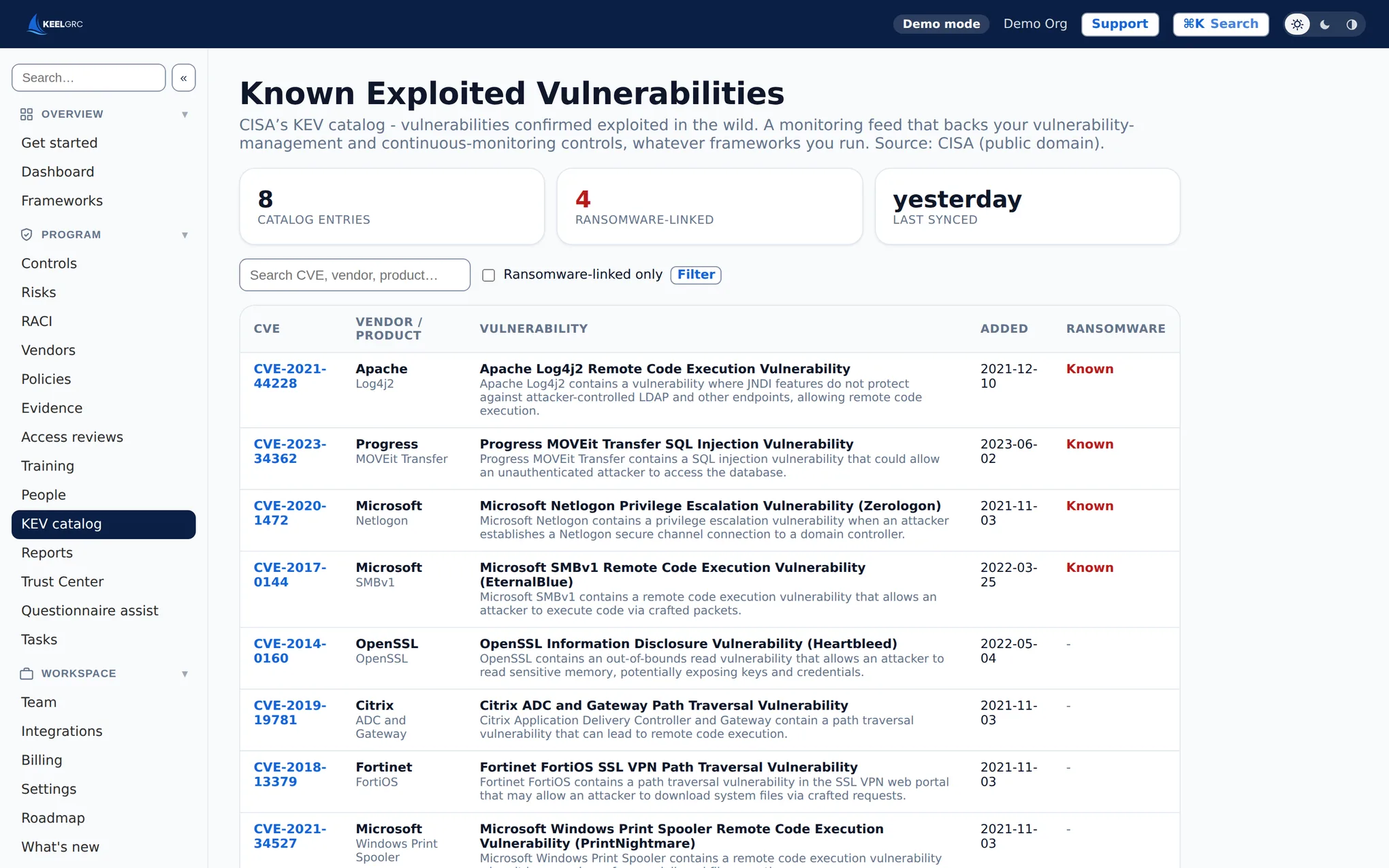Switch to dark theme moon icon
This screenshot has width=1389, height=868.
(x=1324, y=25)
